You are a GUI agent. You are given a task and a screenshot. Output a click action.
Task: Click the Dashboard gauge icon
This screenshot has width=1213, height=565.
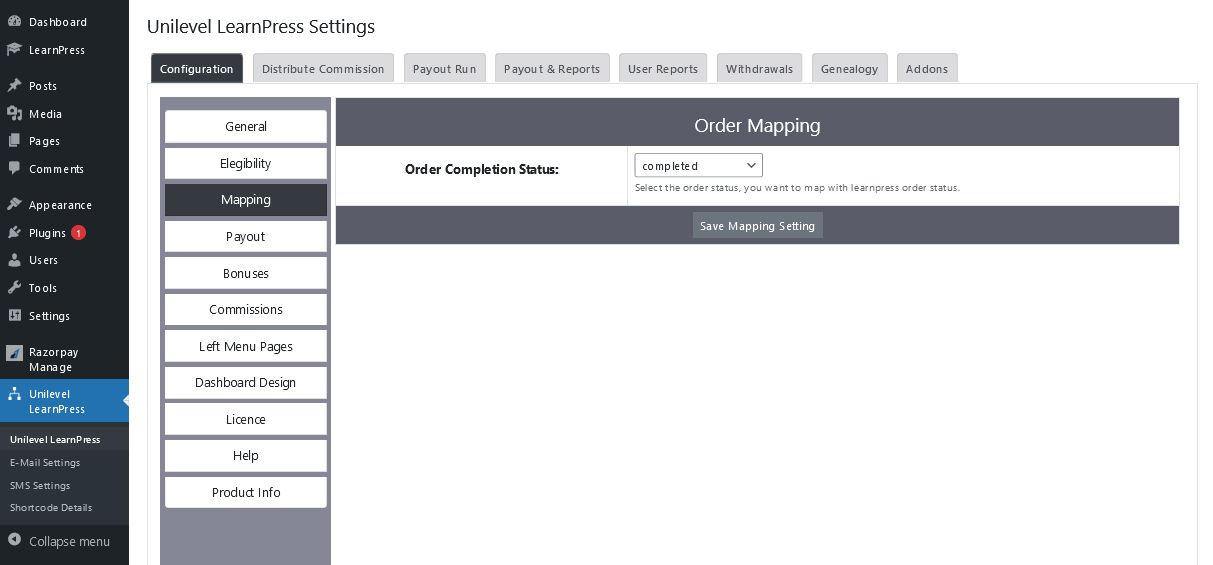14,22
